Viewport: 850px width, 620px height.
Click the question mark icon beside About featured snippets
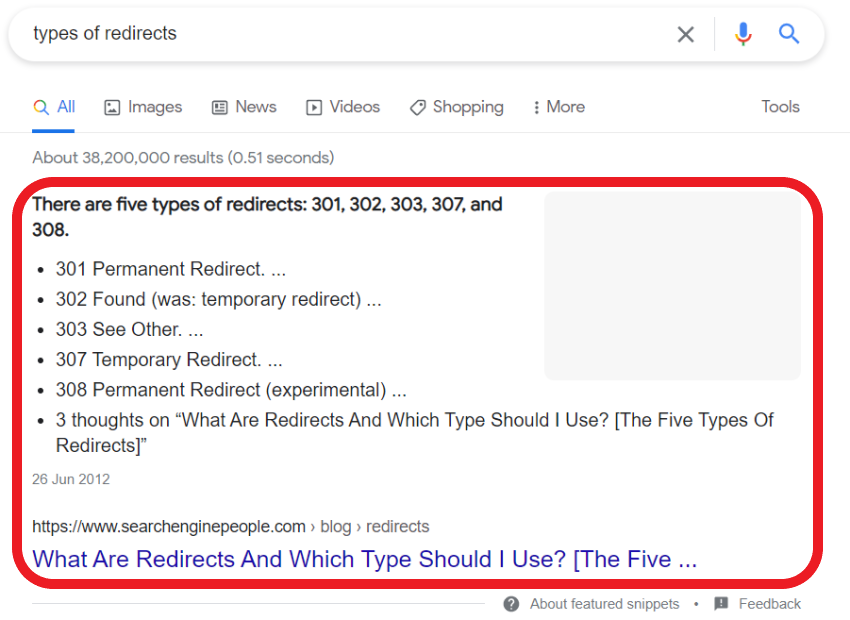(511, 604)
